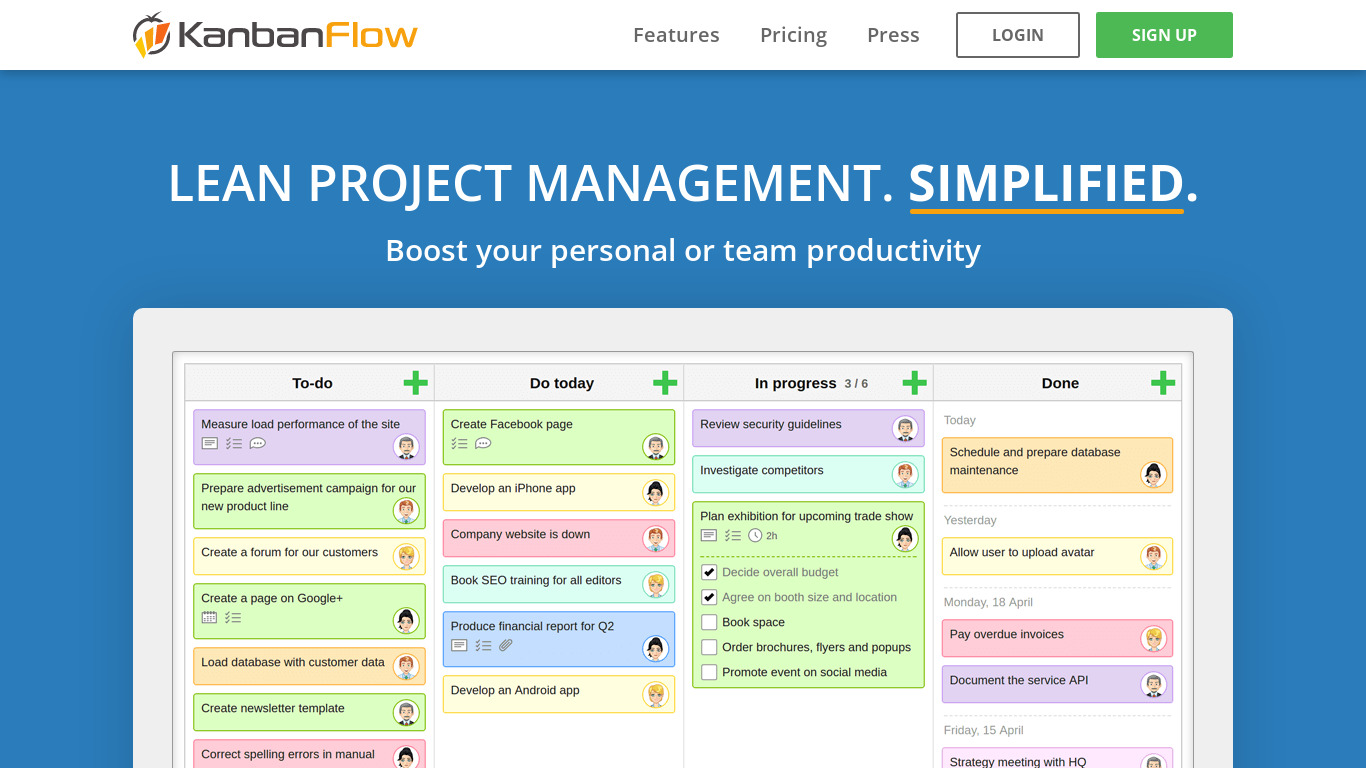Uncheck Decide overall budget subtask
The height and width of the screenshot is (768, 1366).
pos(709,572)
